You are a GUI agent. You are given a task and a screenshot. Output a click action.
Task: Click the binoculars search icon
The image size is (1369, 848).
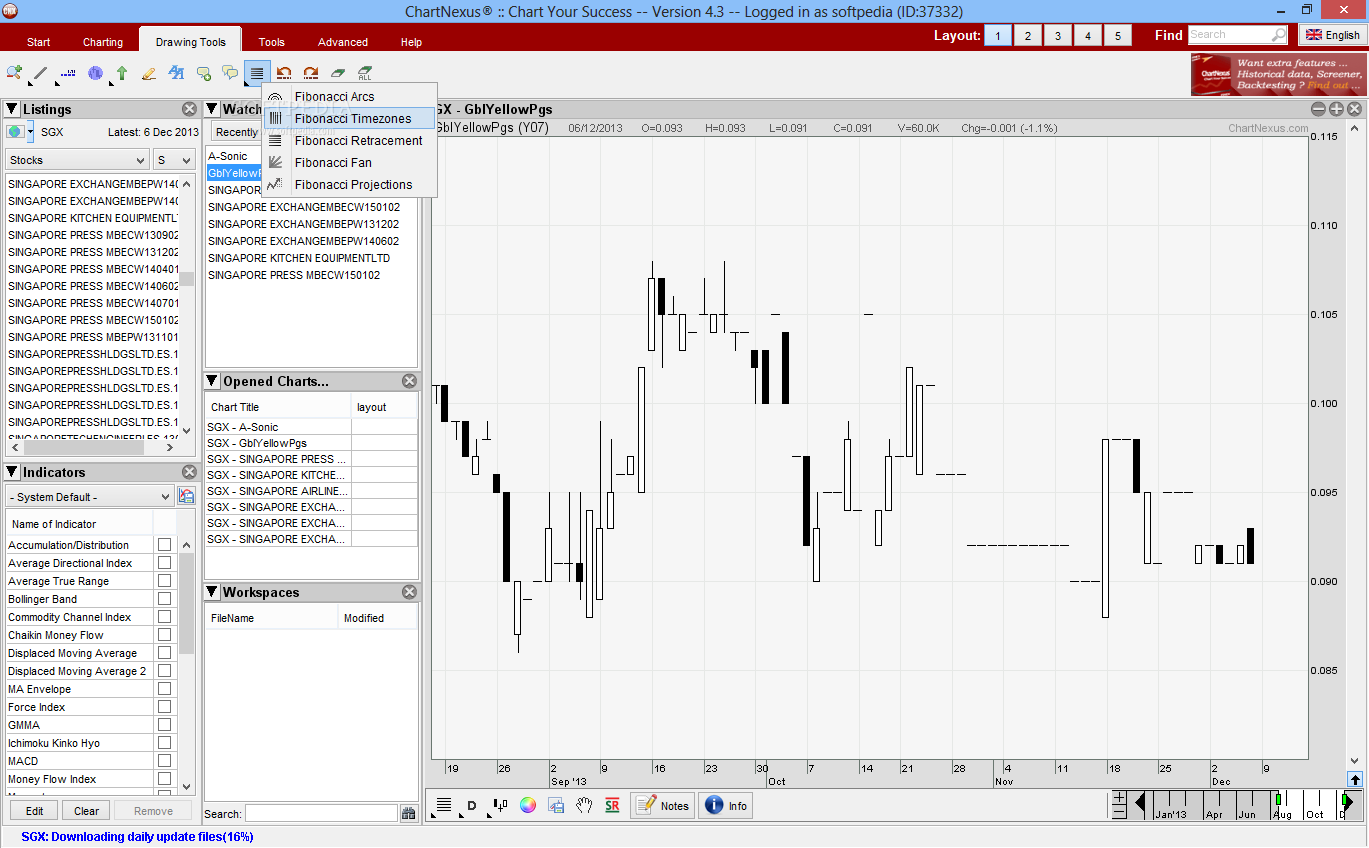(409, 814)
